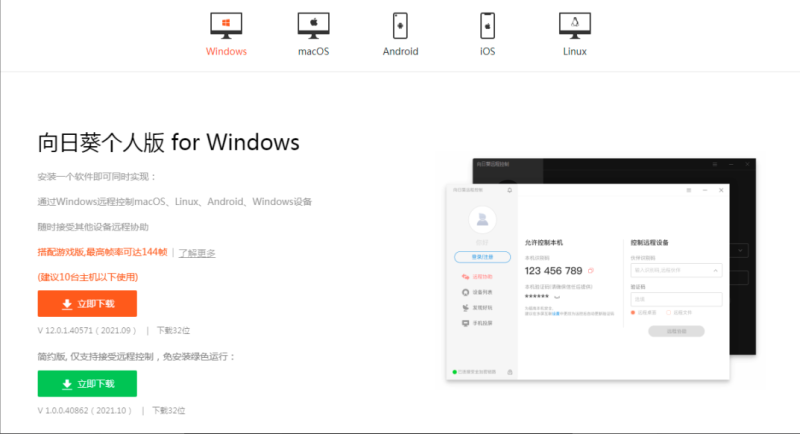The height and width of the screenshot is (434, 800).
Task: Select 设备列表 sidebar item in the preview
Action: [478, 292]
